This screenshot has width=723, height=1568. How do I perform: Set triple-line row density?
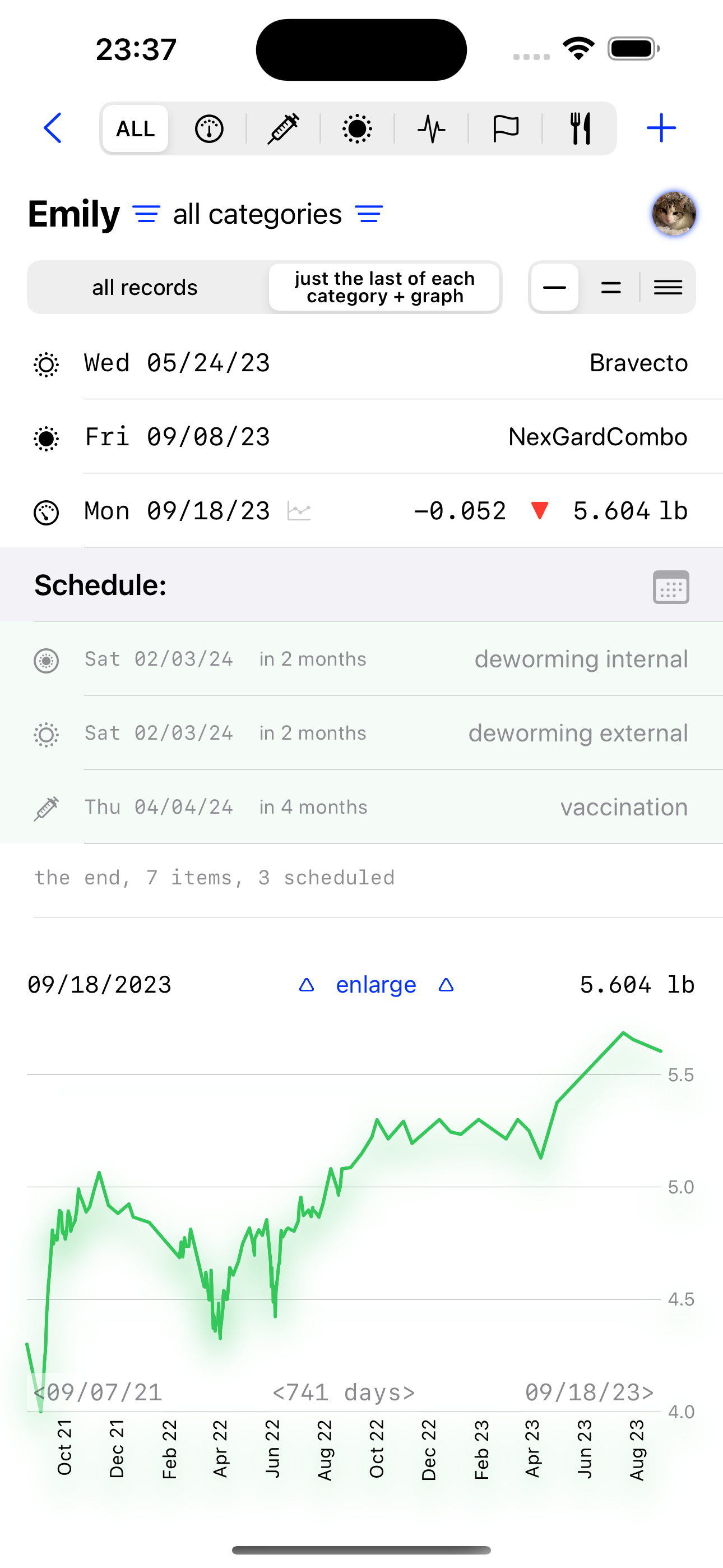[x=668, y=287]
